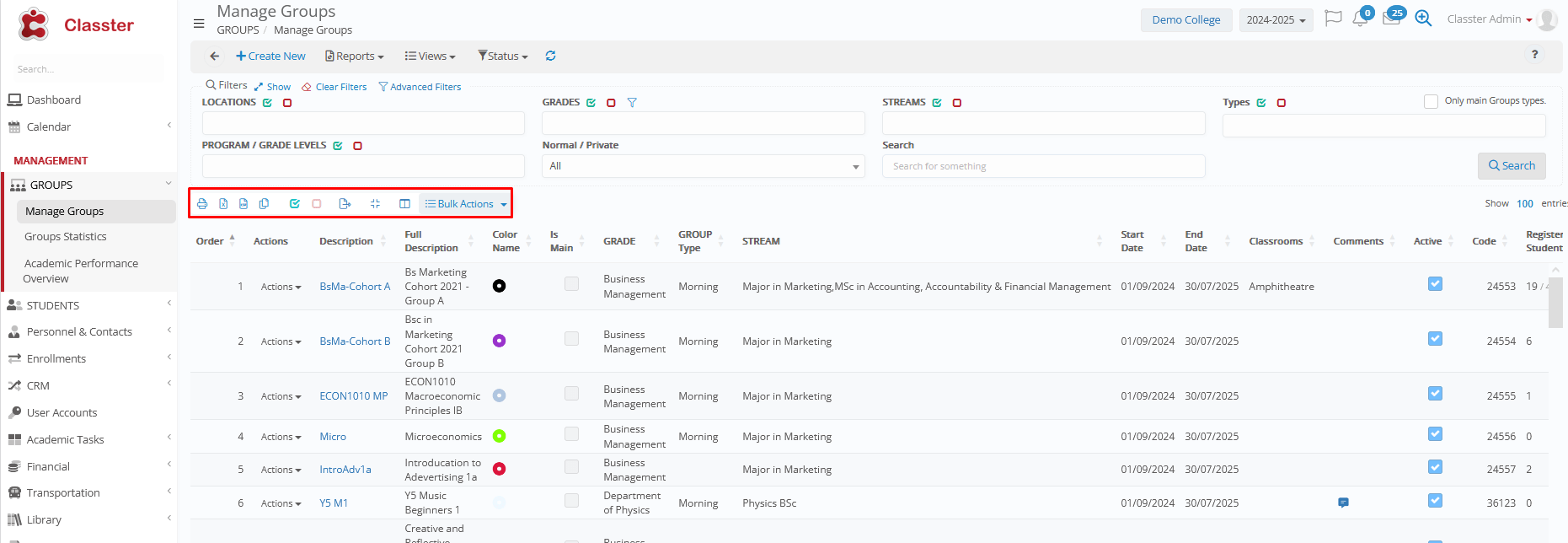Click the print icon in the table toolbar
This screenshot has width=1568, height=543.
coord(202,204)
